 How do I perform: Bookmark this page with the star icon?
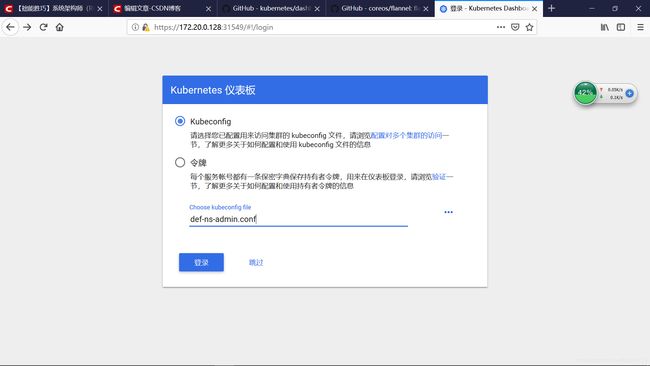click(529, 27)
